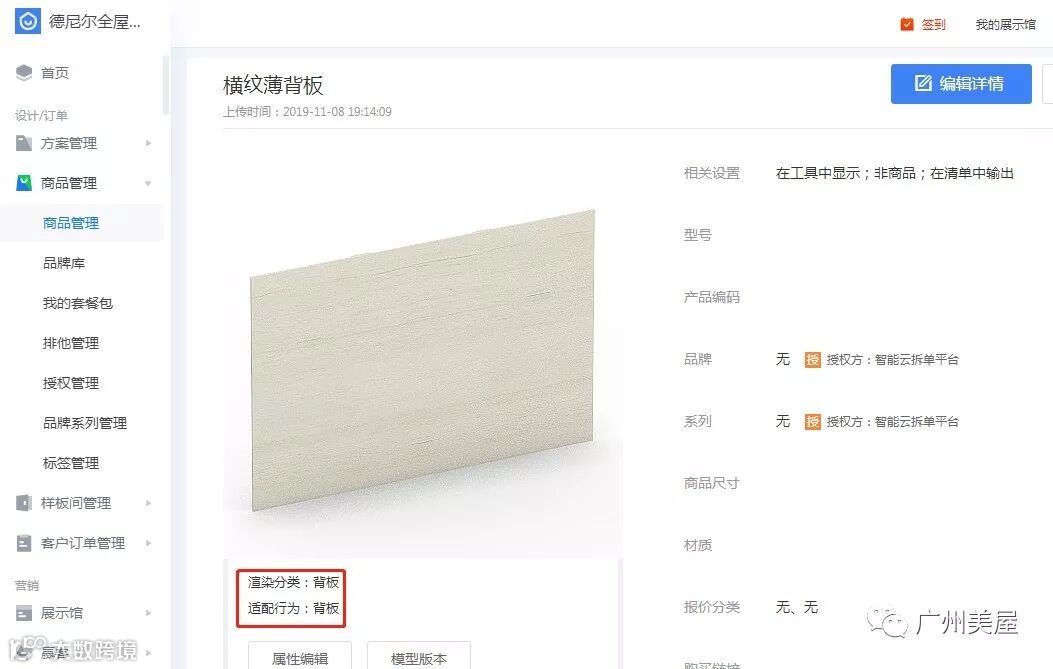The image size is (1053, 669).
Task: Open 标签管理 submenu item
Action: point(71,463)
